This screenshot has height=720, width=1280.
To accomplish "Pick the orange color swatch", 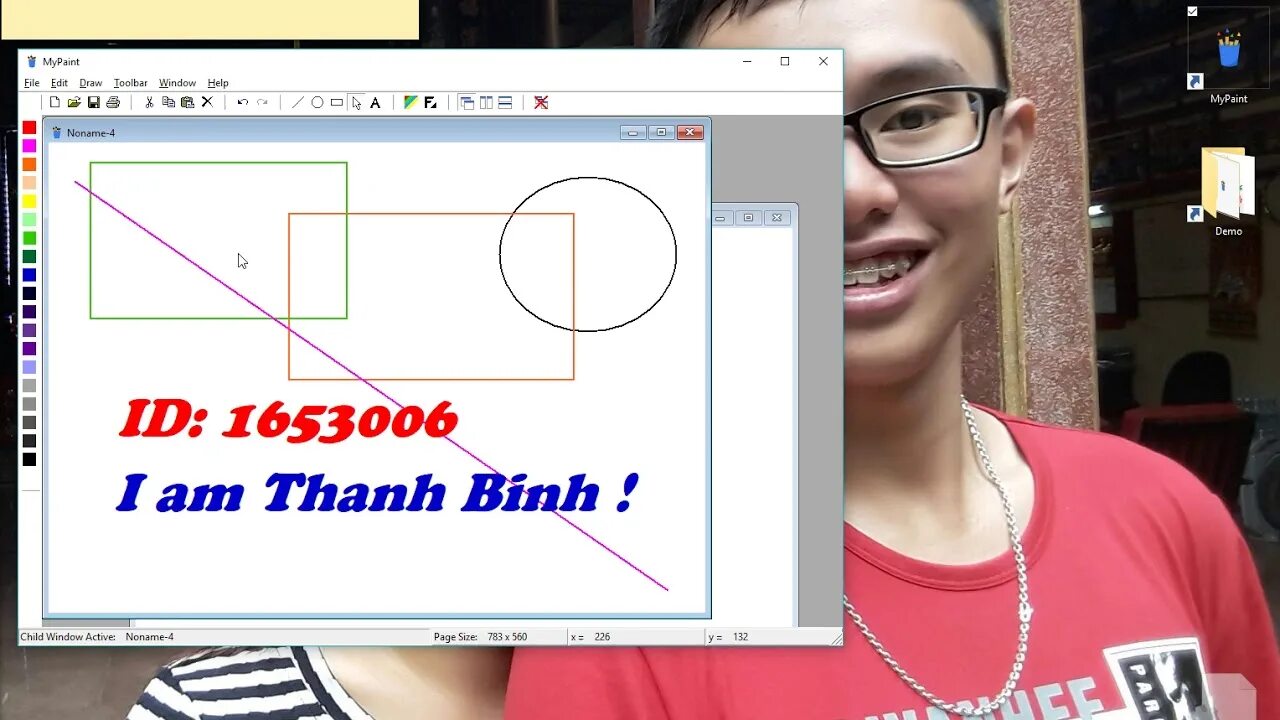I will tap(30, 164).
